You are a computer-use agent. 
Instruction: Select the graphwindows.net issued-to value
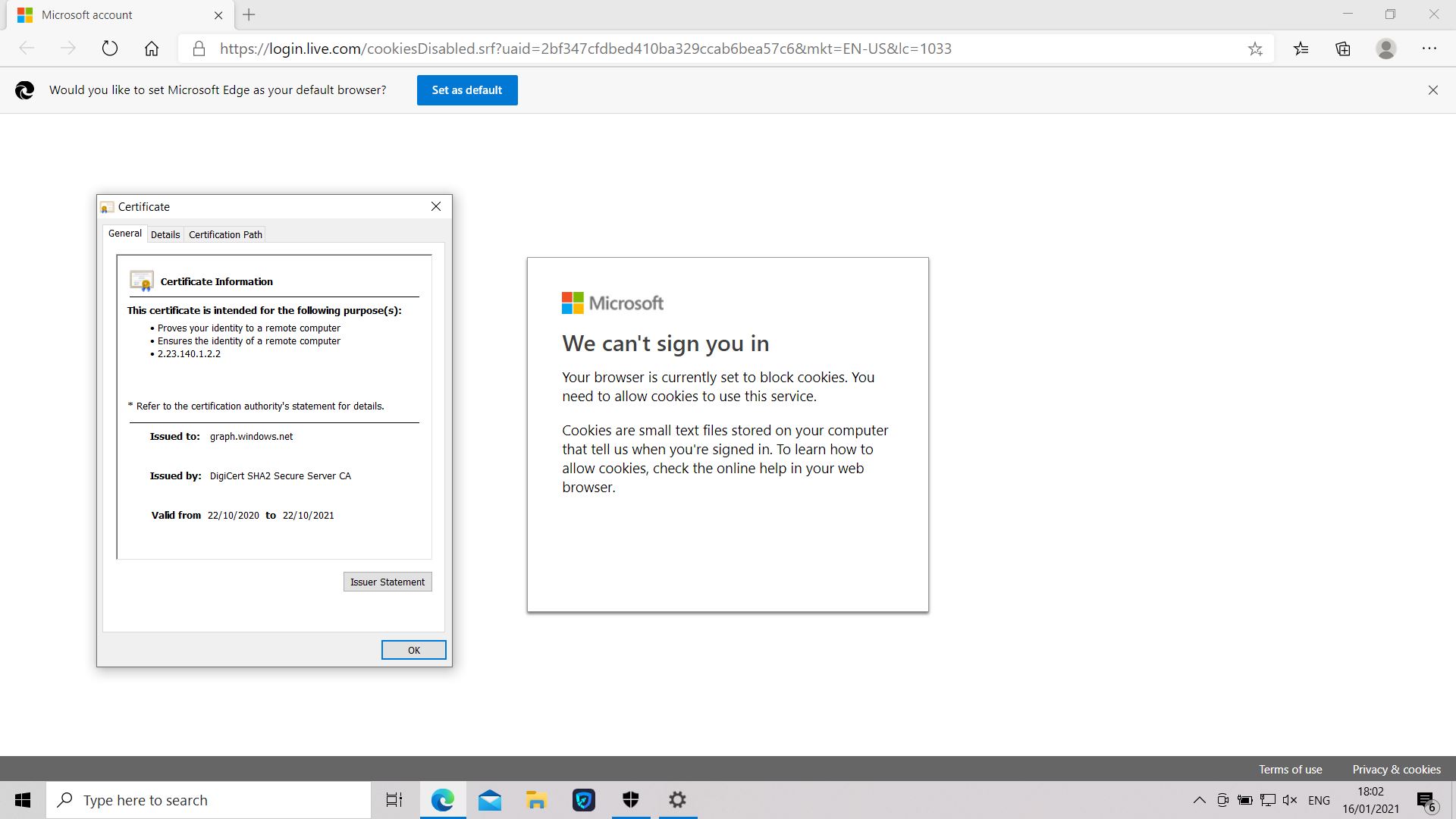[x=251, y=437]
